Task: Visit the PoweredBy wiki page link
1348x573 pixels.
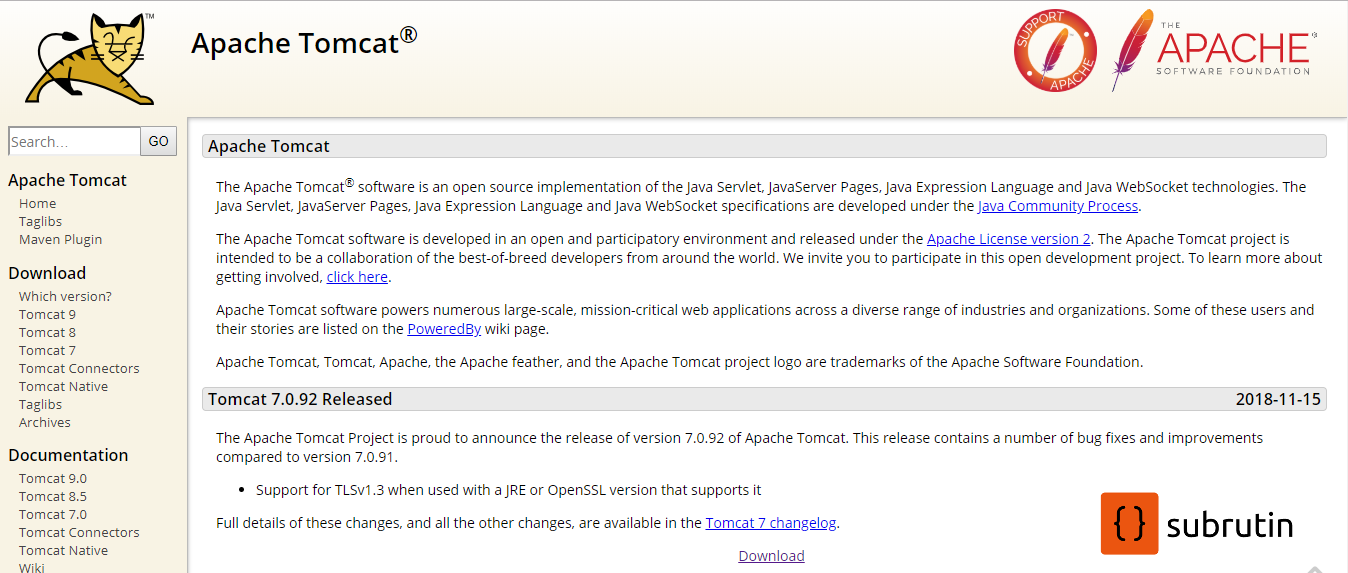Action: coord(444,329)
